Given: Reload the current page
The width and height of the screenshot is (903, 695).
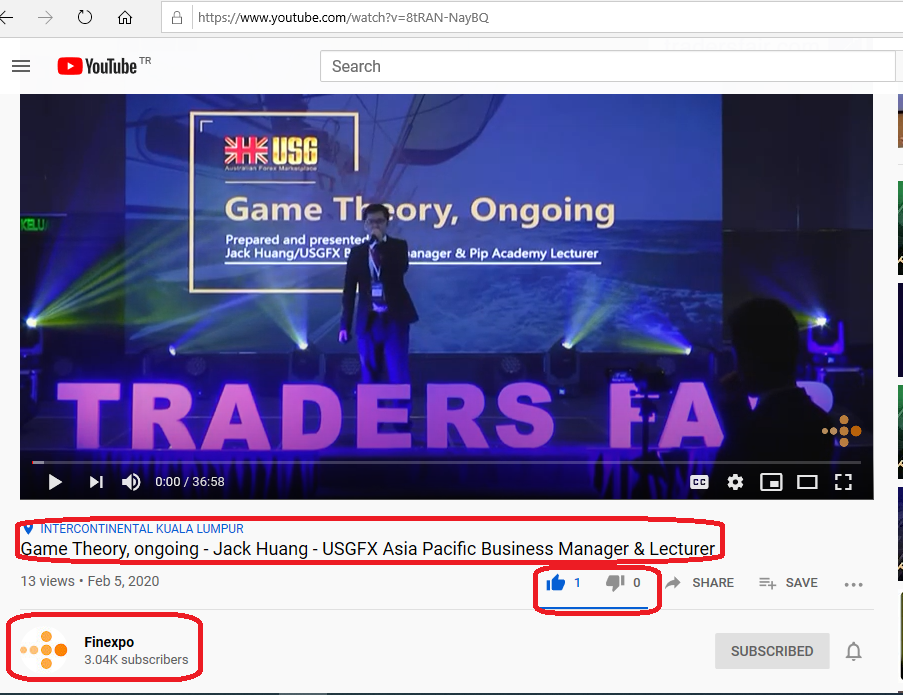Looking at the screenshot, I should point(85,17).
